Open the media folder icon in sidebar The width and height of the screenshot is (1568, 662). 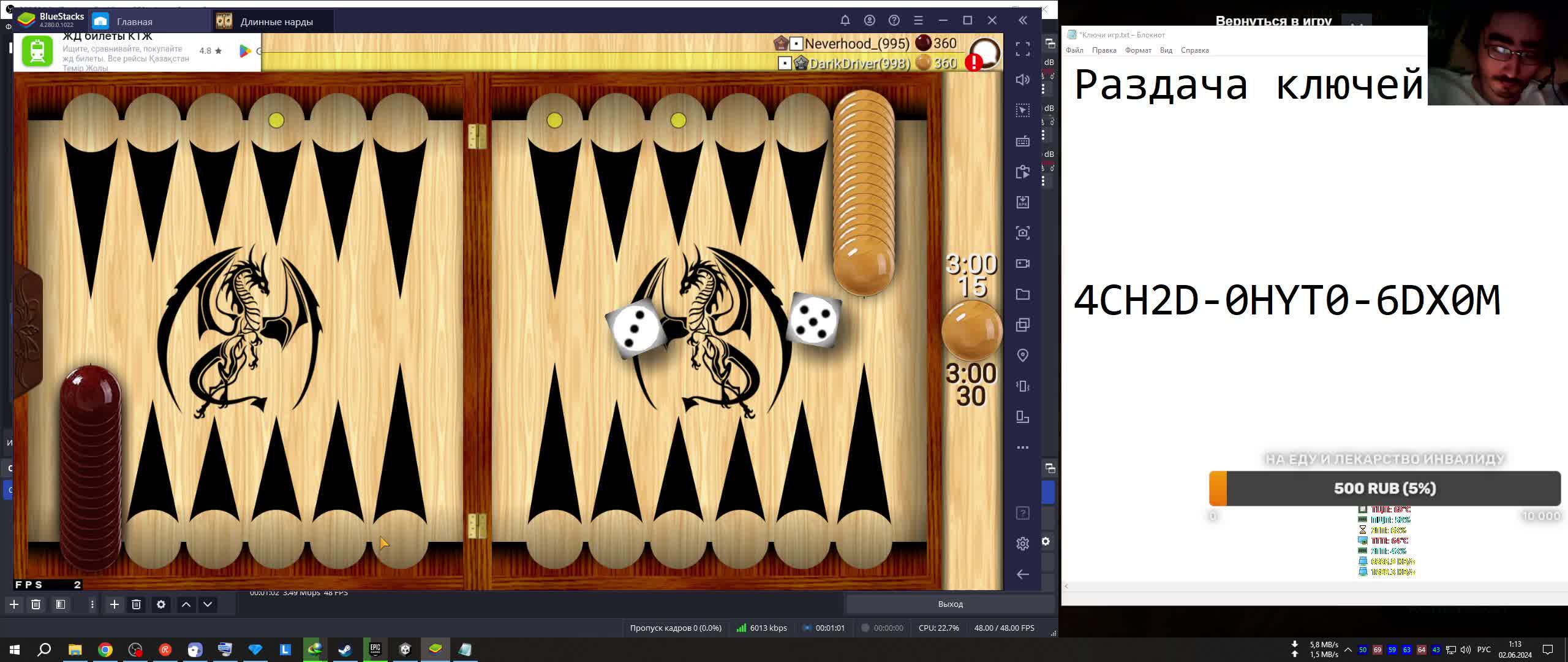pyautogui.click(x=1022, y=294)
